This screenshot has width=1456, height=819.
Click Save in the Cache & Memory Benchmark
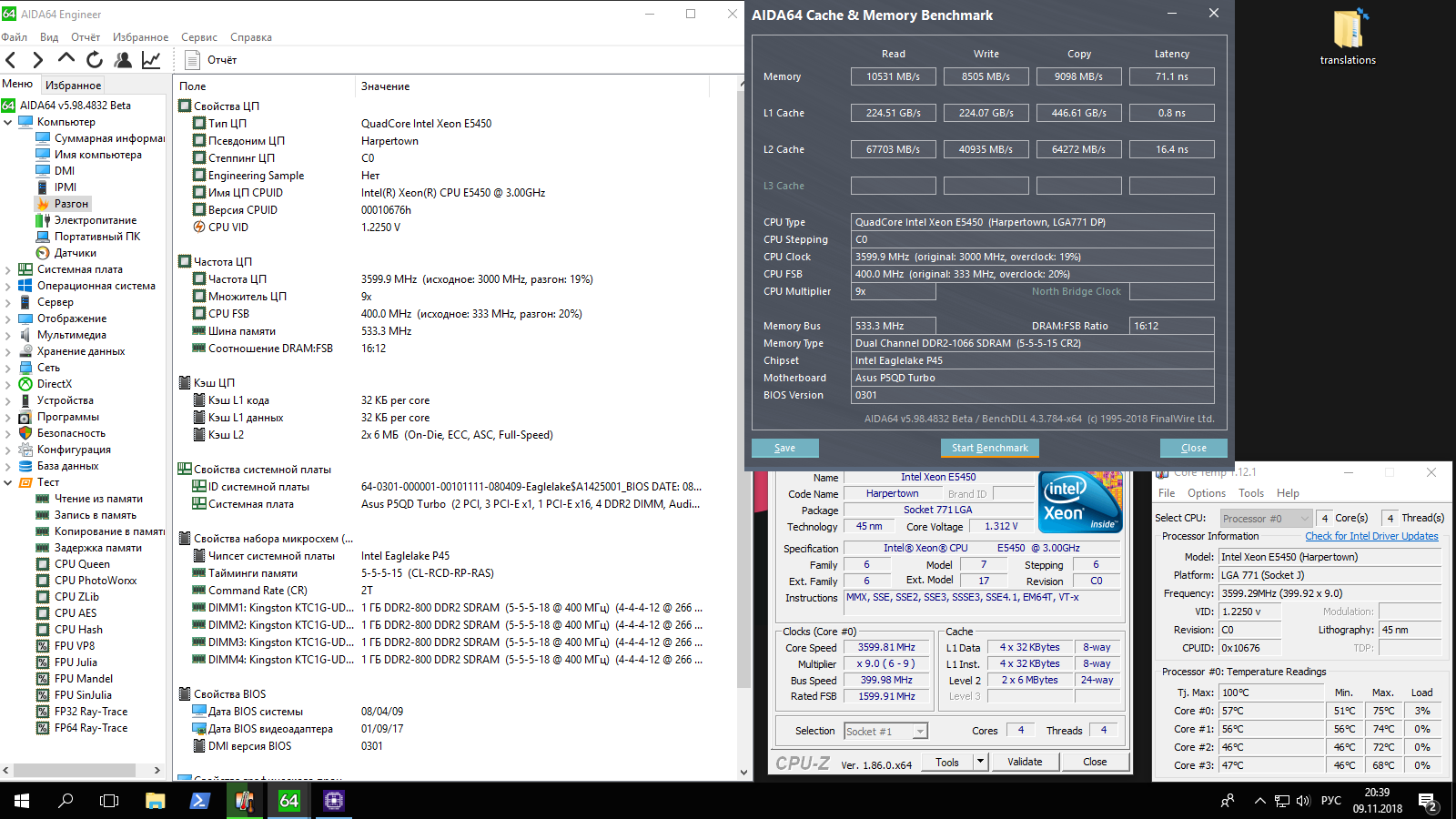click(x=784, y=448)
